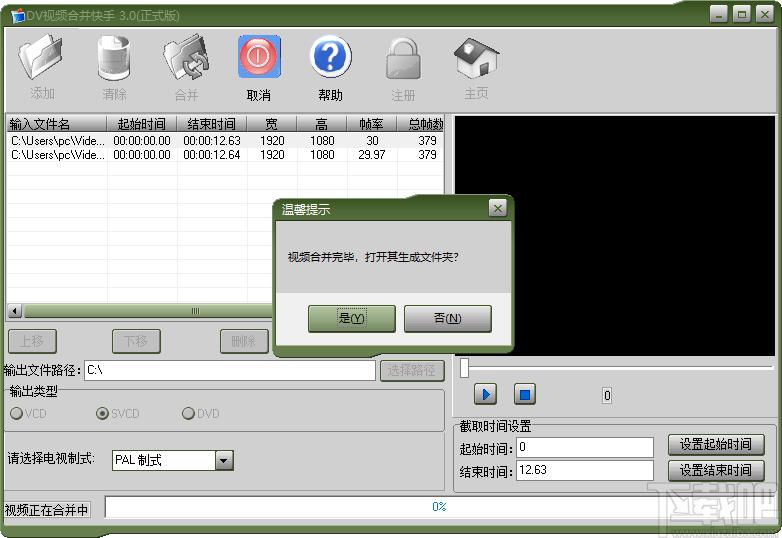Click the 设置起始时间 button

tap(716, 444)
